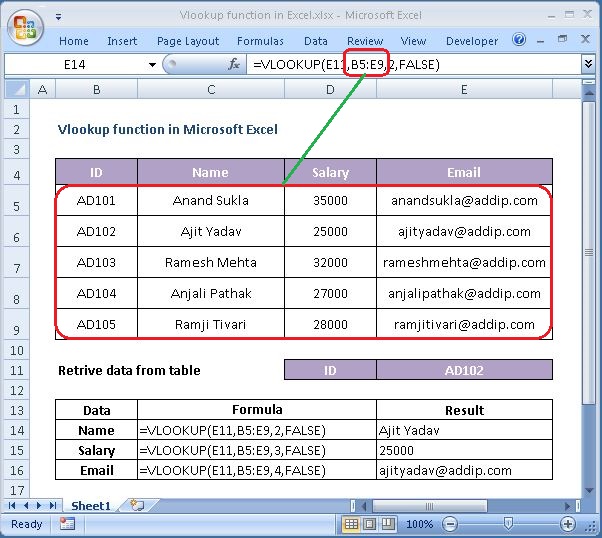Select column C header
602x538 pixels.
[211, 89]
